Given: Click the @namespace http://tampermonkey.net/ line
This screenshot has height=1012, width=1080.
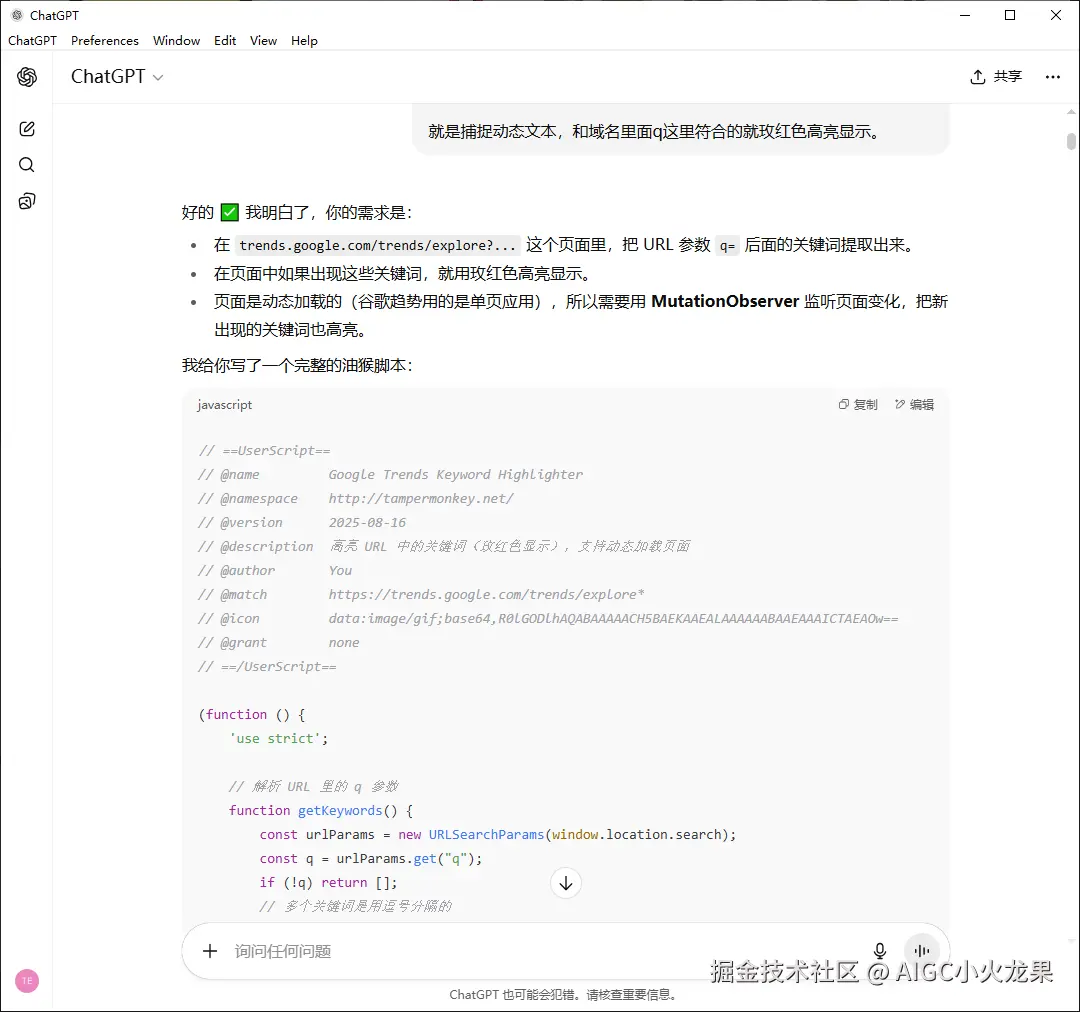Looking at the screenshot, I should pyautogui.click(x=355, y=499).
